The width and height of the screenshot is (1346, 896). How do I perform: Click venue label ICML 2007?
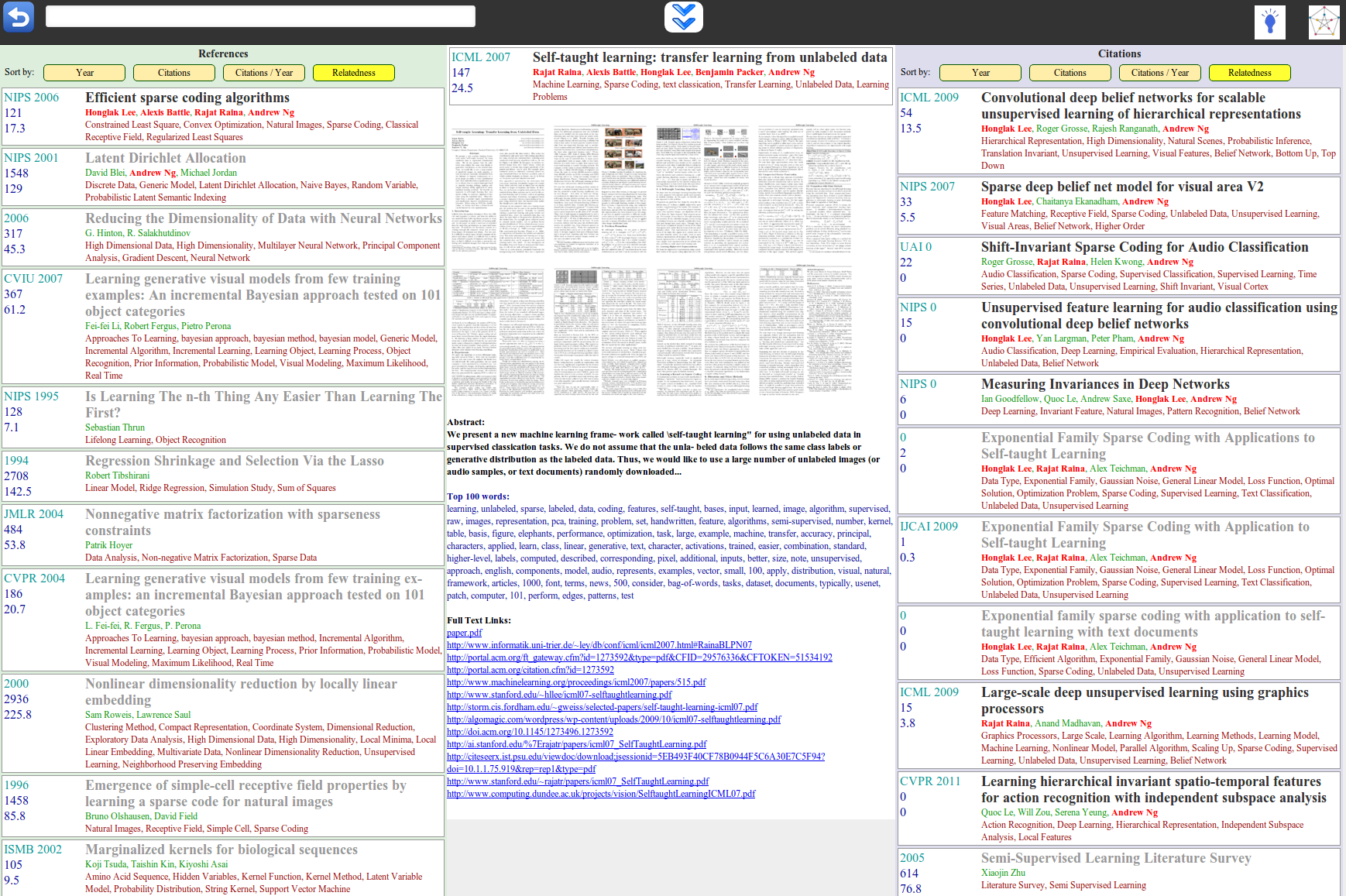(x=481, y=57)
